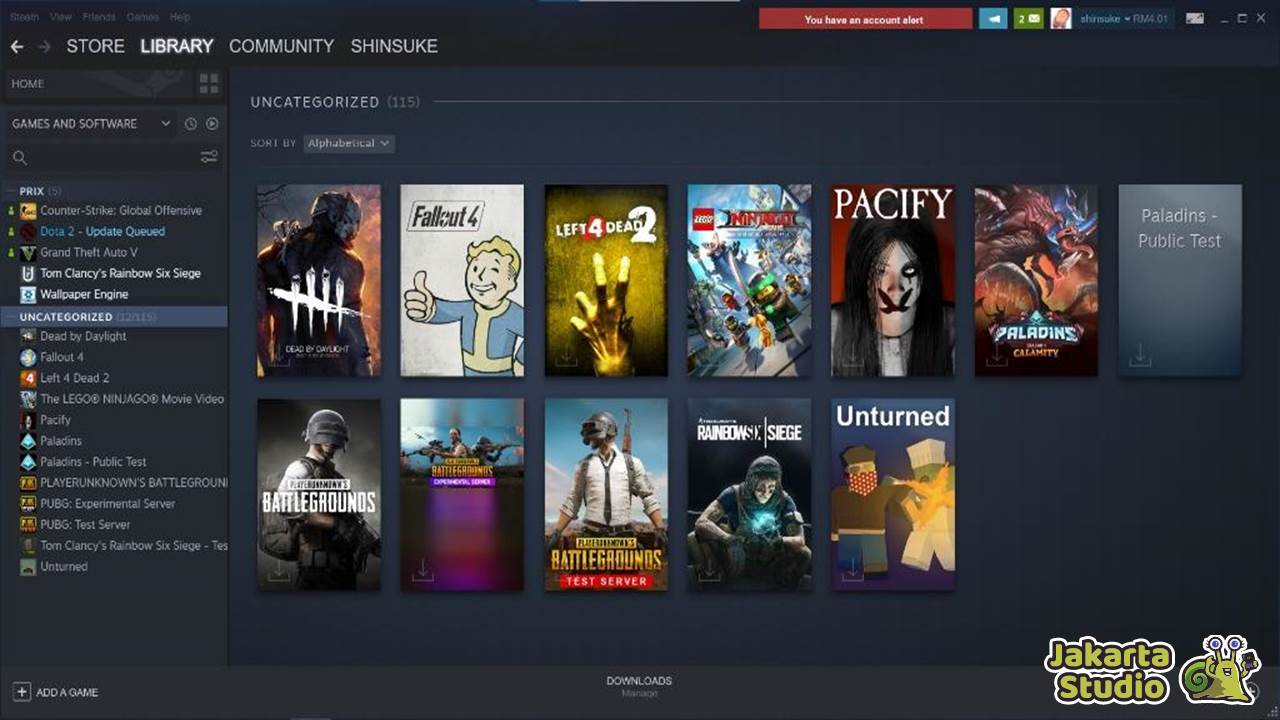The height and width of the screenshot is (720, 1280).
Task: Click the account alert red banner
Action: point(865,19)
